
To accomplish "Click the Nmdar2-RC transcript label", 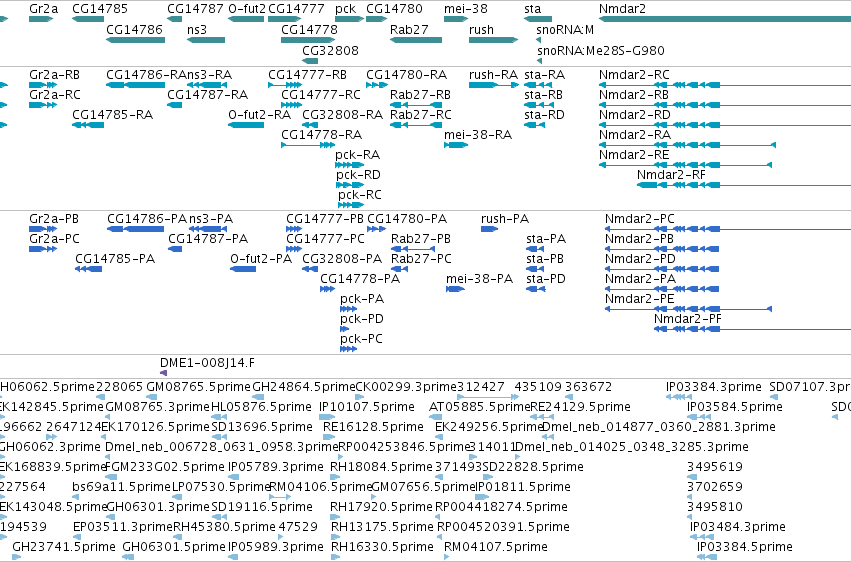I will tap(634, 74).
